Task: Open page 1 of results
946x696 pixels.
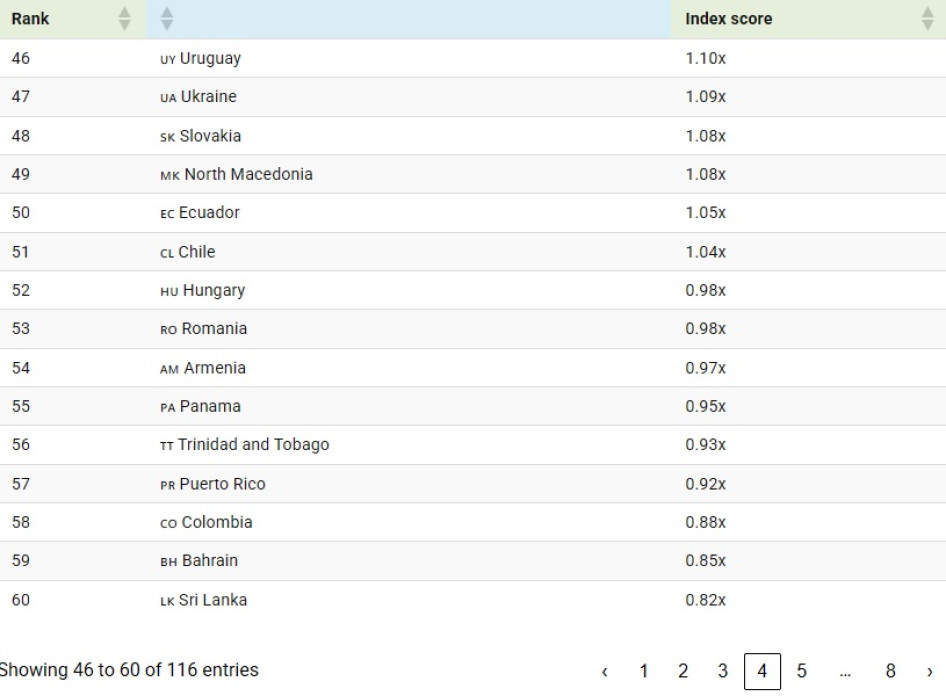Action: tap(643, 672)
